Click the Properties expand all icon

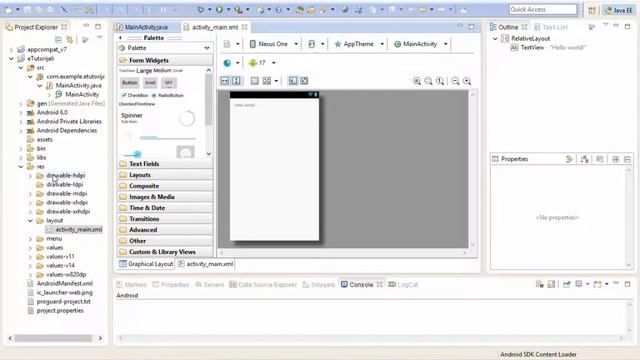coord(616,159)
